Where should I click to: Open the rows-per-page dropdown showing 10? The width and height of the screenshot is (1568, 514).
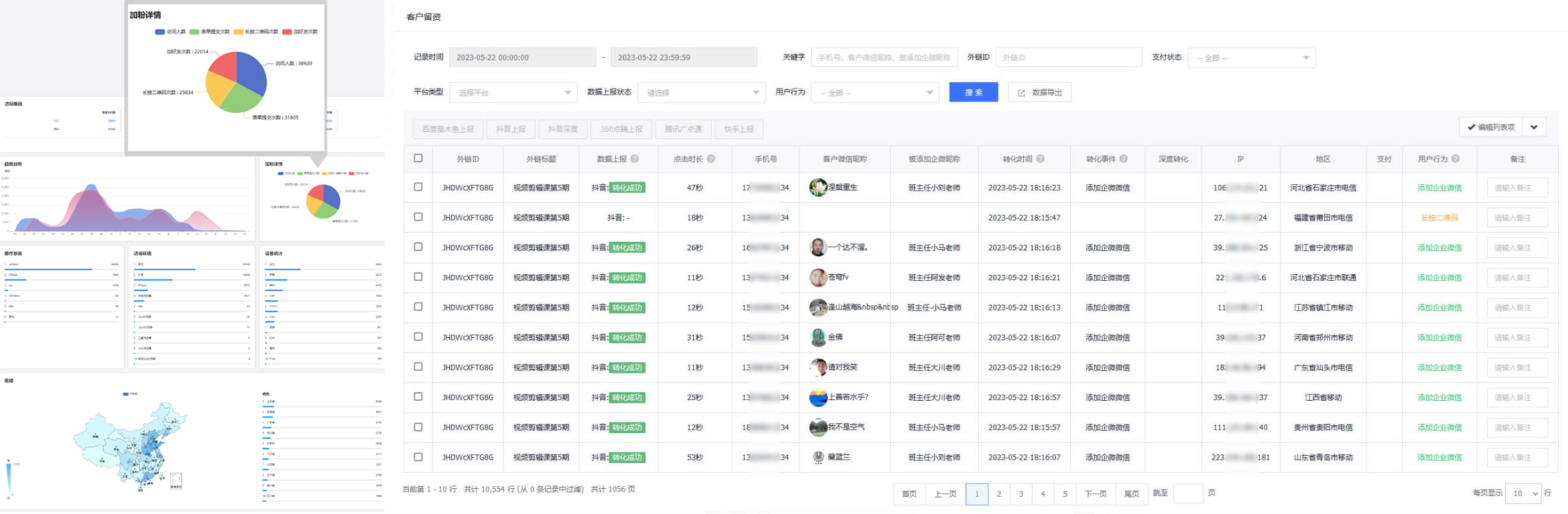[x=1523, y=493]
